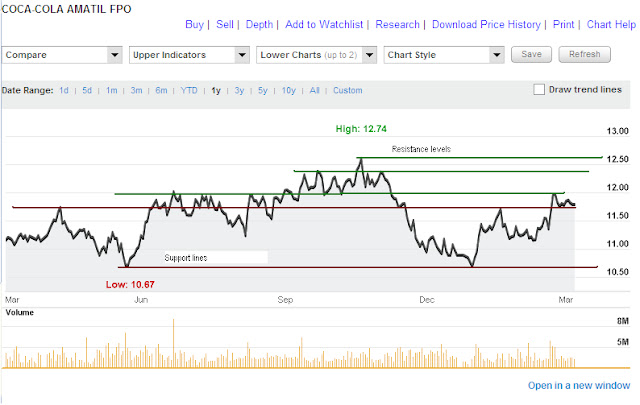Enable the Draw trend lines checkbox
This screenshot has width=640, height=405.
pyautogui.click(x=539, y=89)
